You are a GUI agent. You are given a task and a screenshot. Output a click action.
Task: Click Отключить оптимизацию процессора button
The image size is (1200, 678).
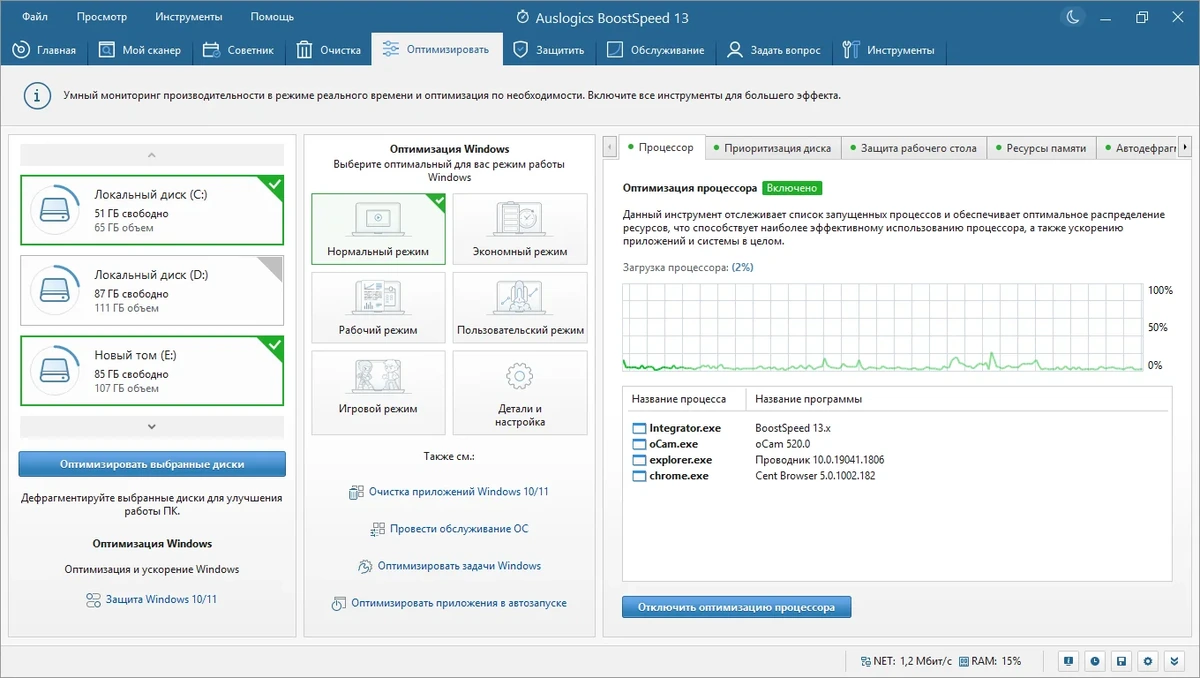736,606
